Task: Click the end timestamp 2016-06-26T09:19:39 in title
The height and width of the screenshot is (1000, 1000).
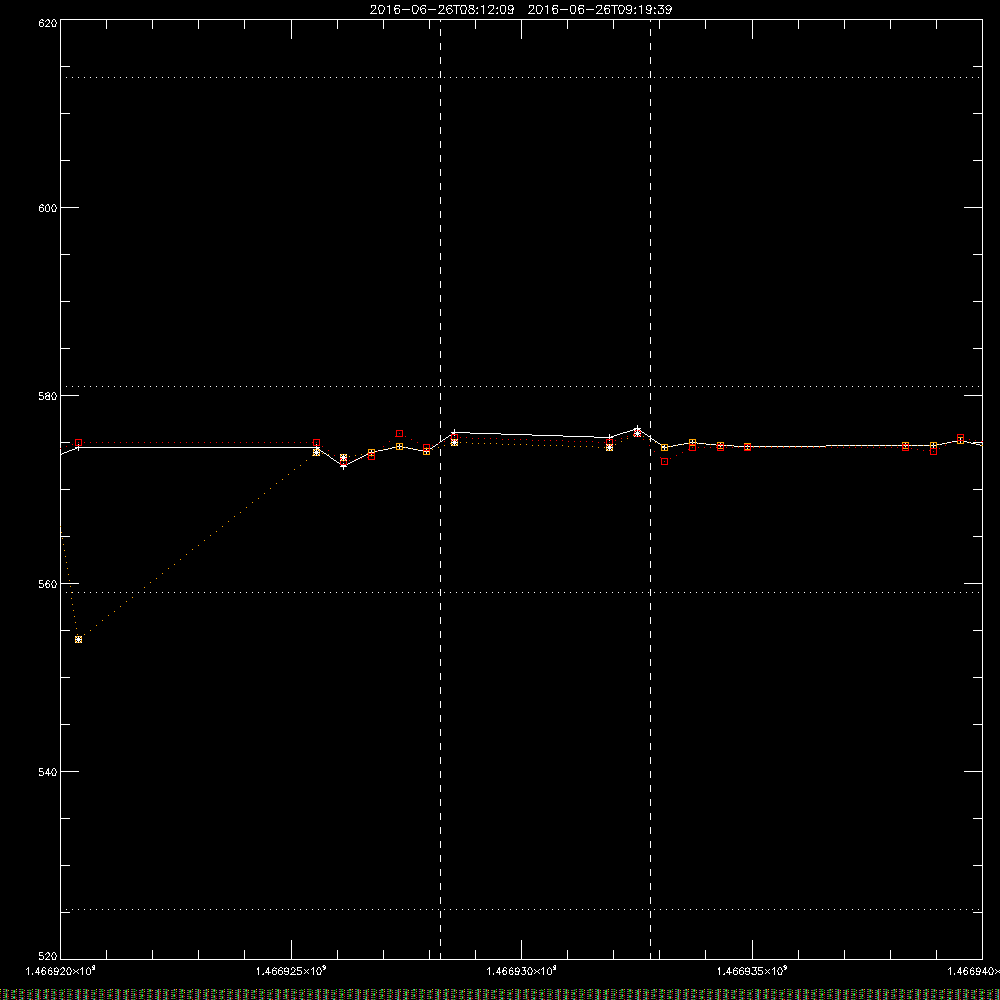Action: (x=599, y=10)
